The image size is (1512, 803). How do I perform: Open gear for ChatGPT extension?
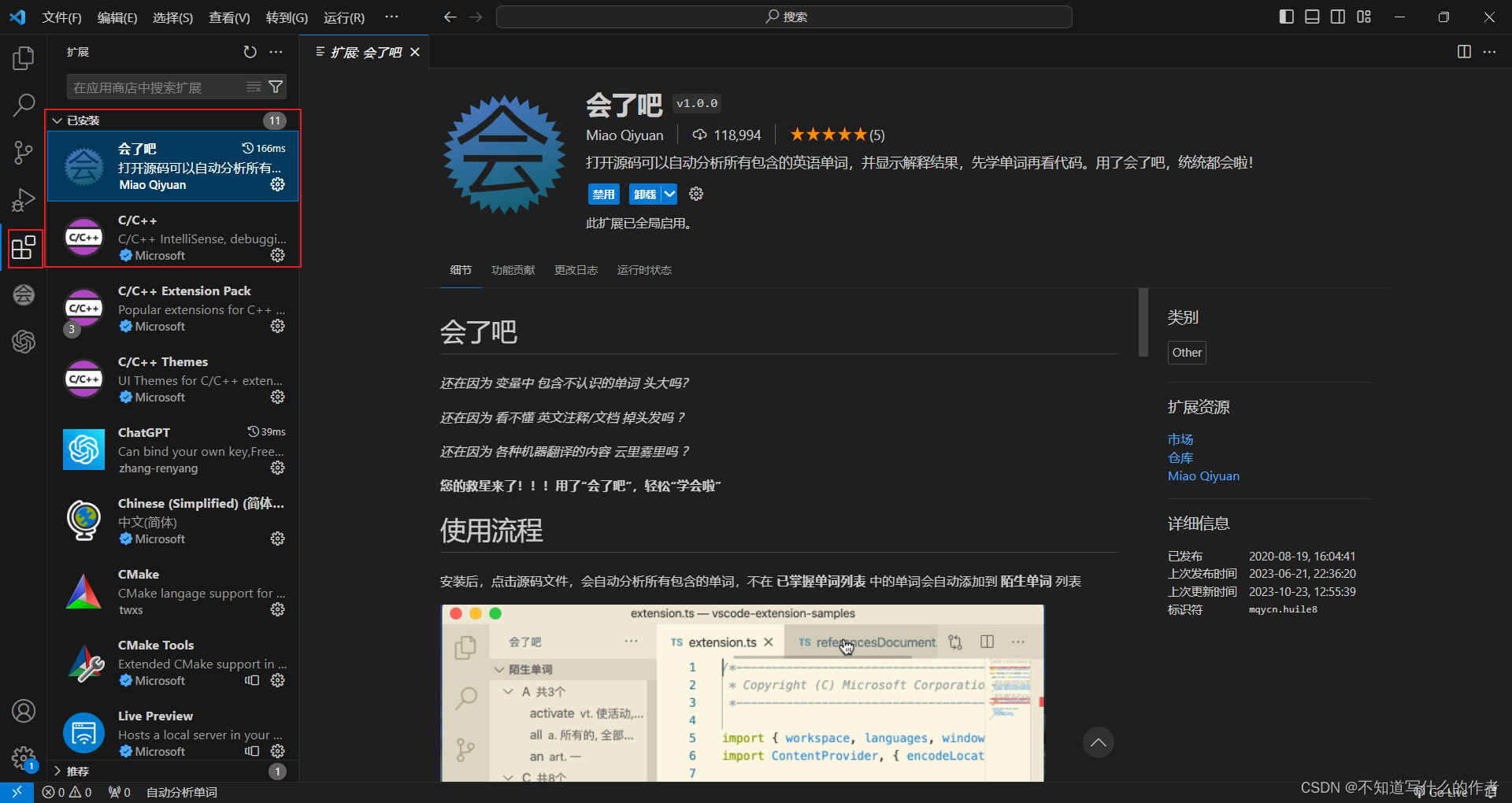pyautogui.click(x=278, y=468)
